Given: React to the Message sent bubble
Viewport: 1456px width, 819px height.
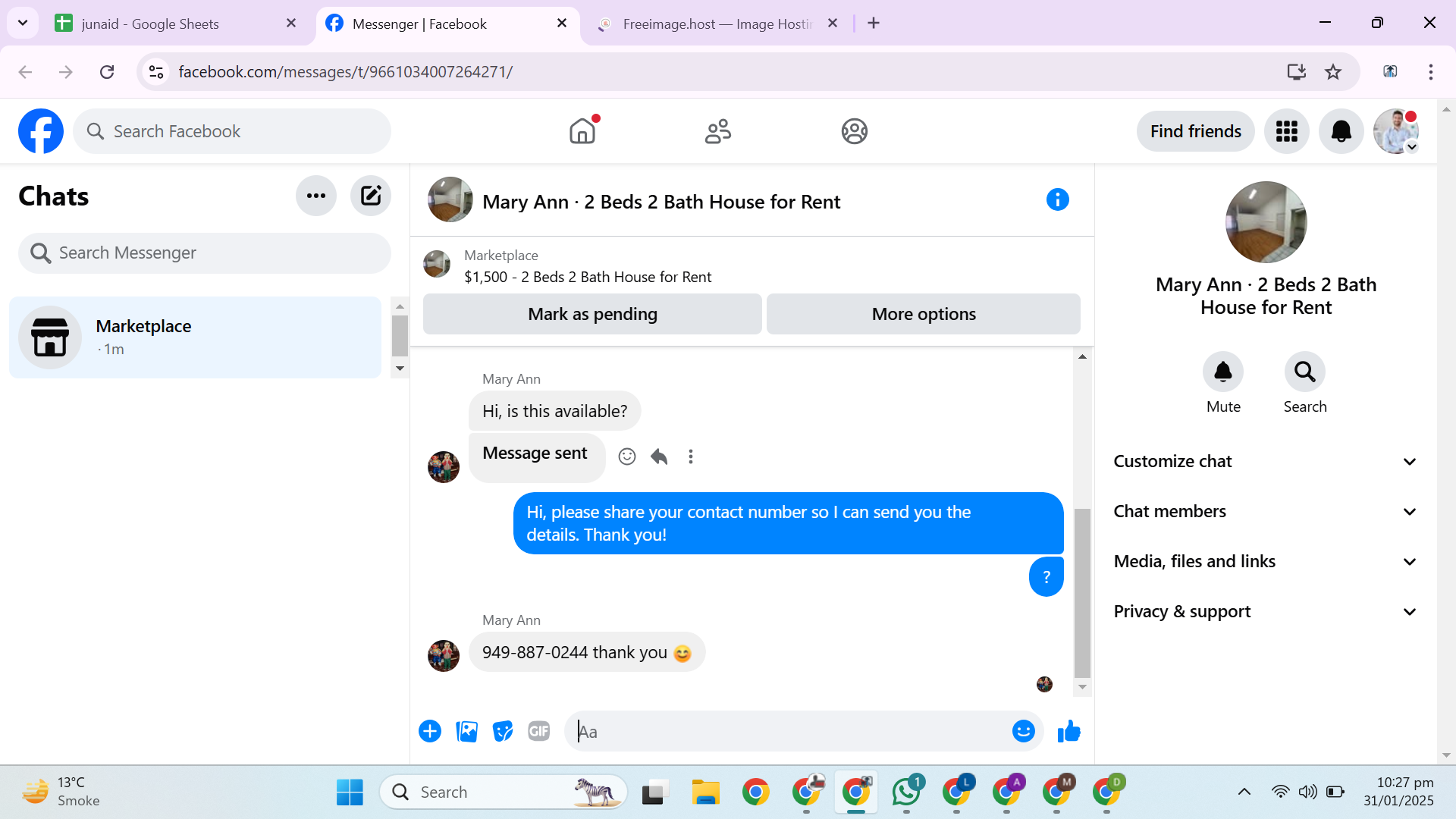Looking at the screenshot, I should coord(627,457).
